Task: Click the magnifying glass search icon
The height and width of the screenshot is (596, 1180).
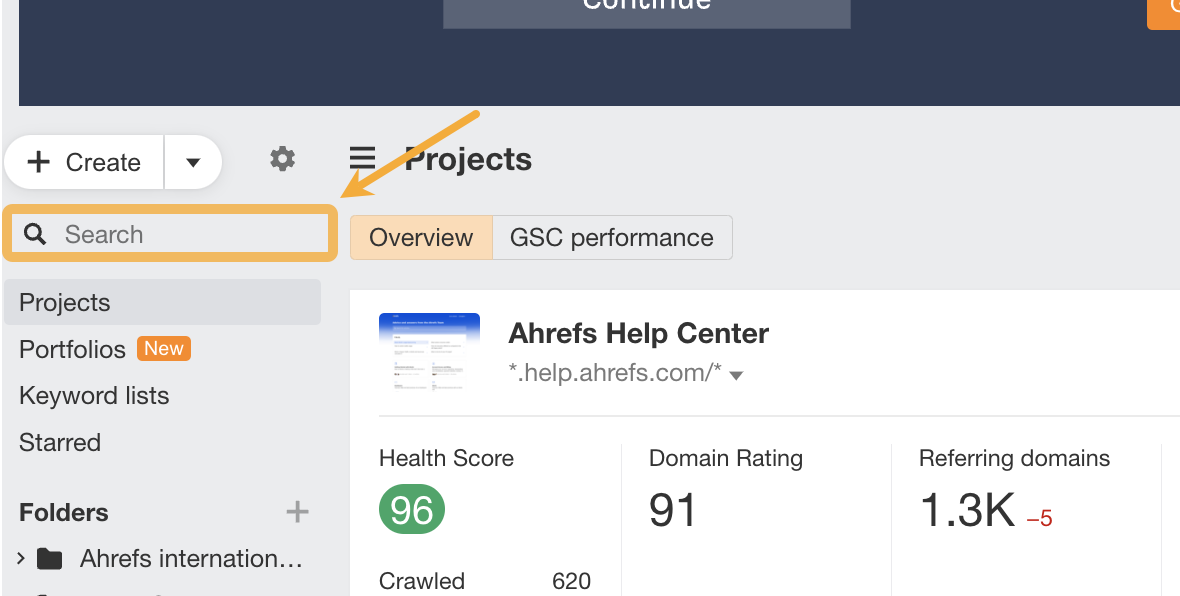Action: (x=36, y=234)
